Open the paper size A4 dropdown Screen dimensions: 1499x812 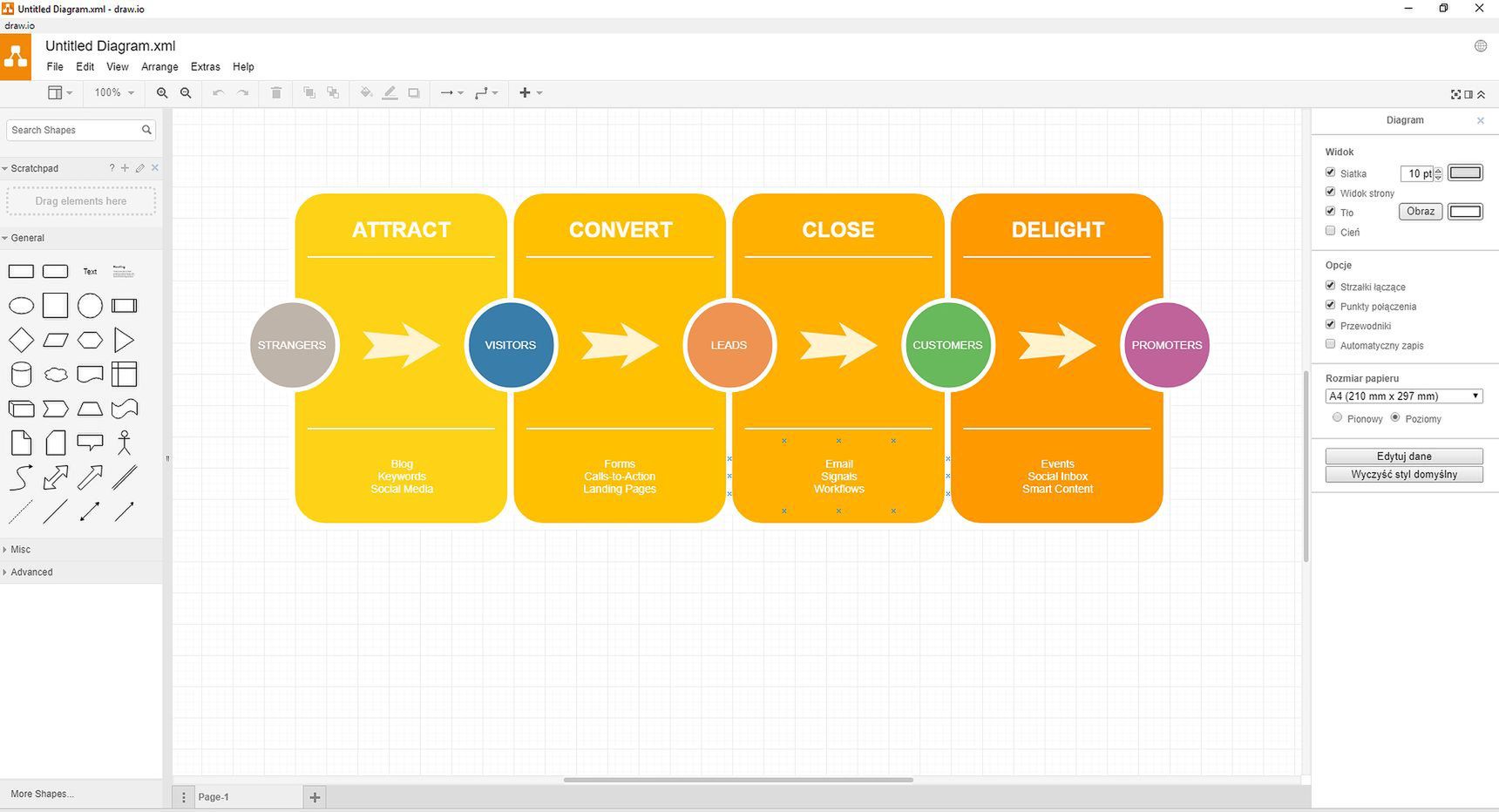[1403, 396]
